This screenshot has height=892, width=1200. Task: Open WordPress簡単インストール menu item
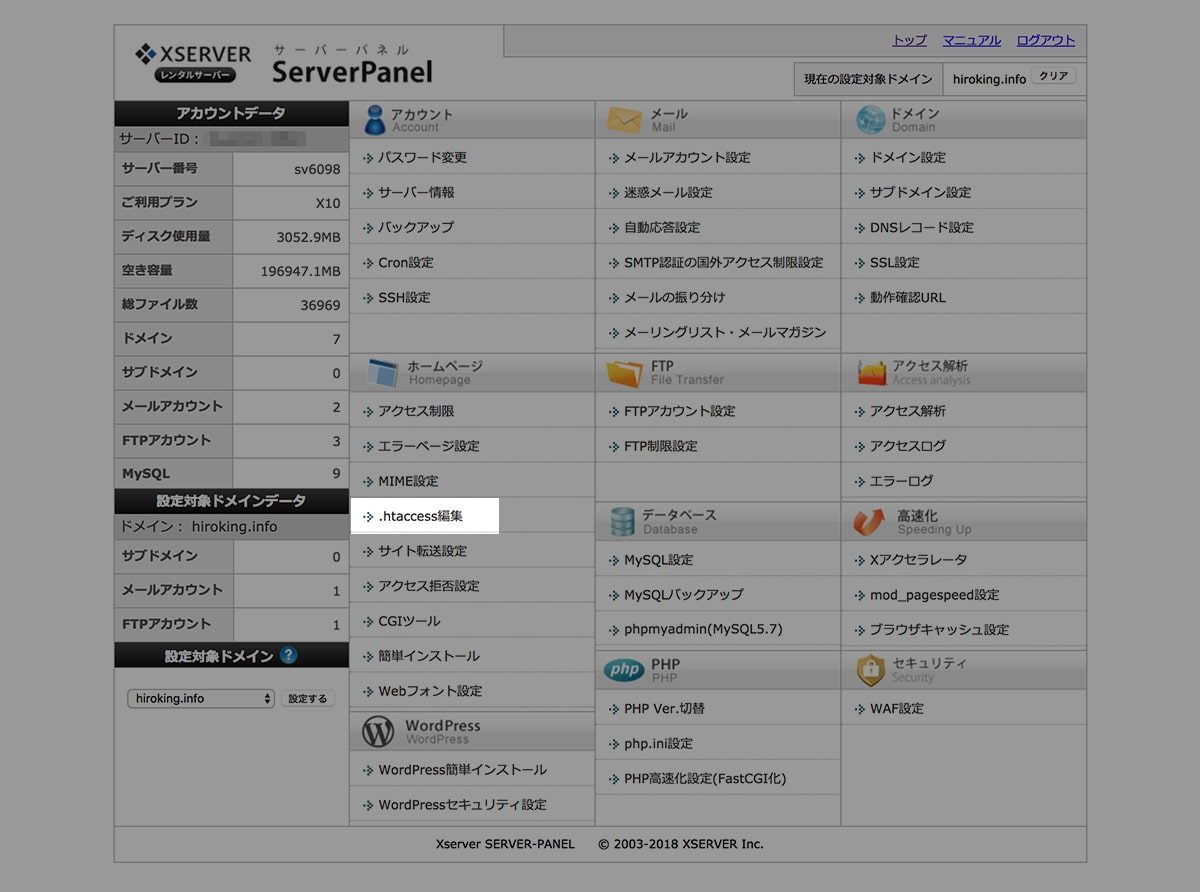click(462, 770)
